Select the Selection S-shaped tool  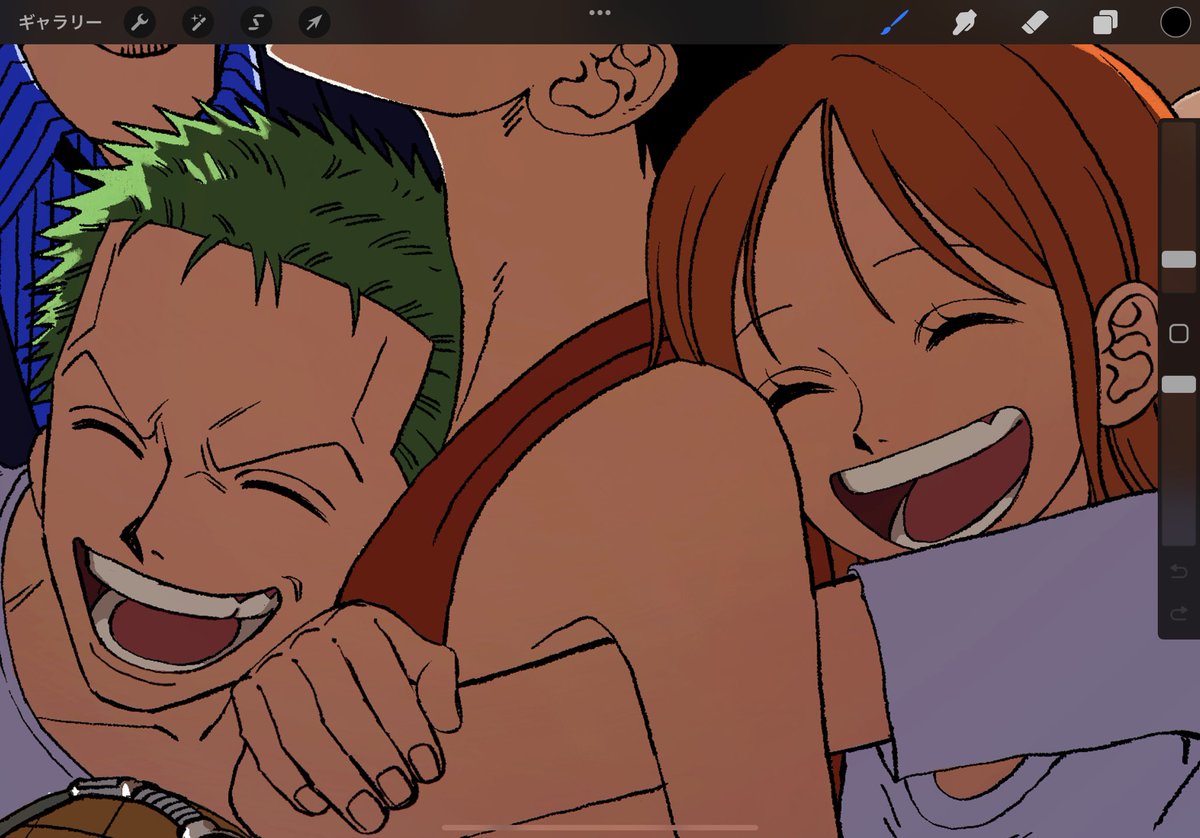click(x=256, y=22)
